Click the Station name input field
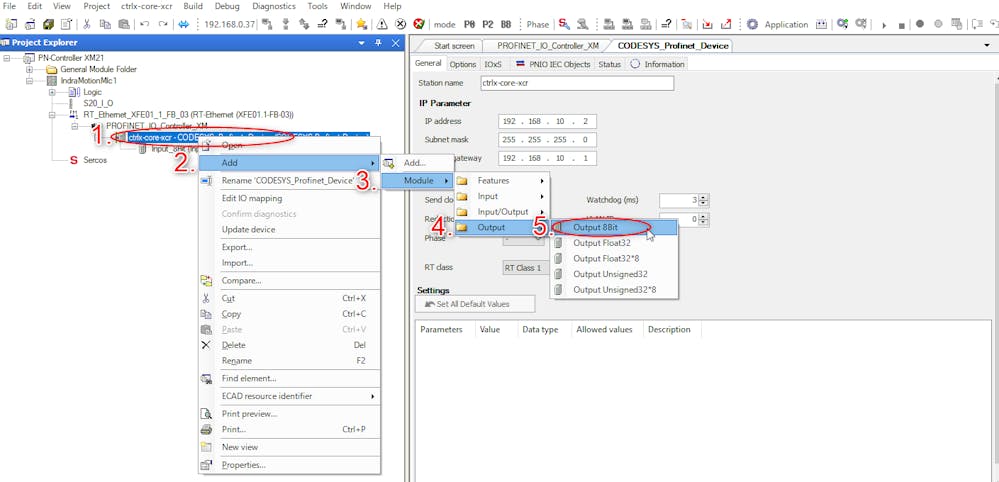The height and width of the screenshot is (482, 999). [x=577, y=83]
